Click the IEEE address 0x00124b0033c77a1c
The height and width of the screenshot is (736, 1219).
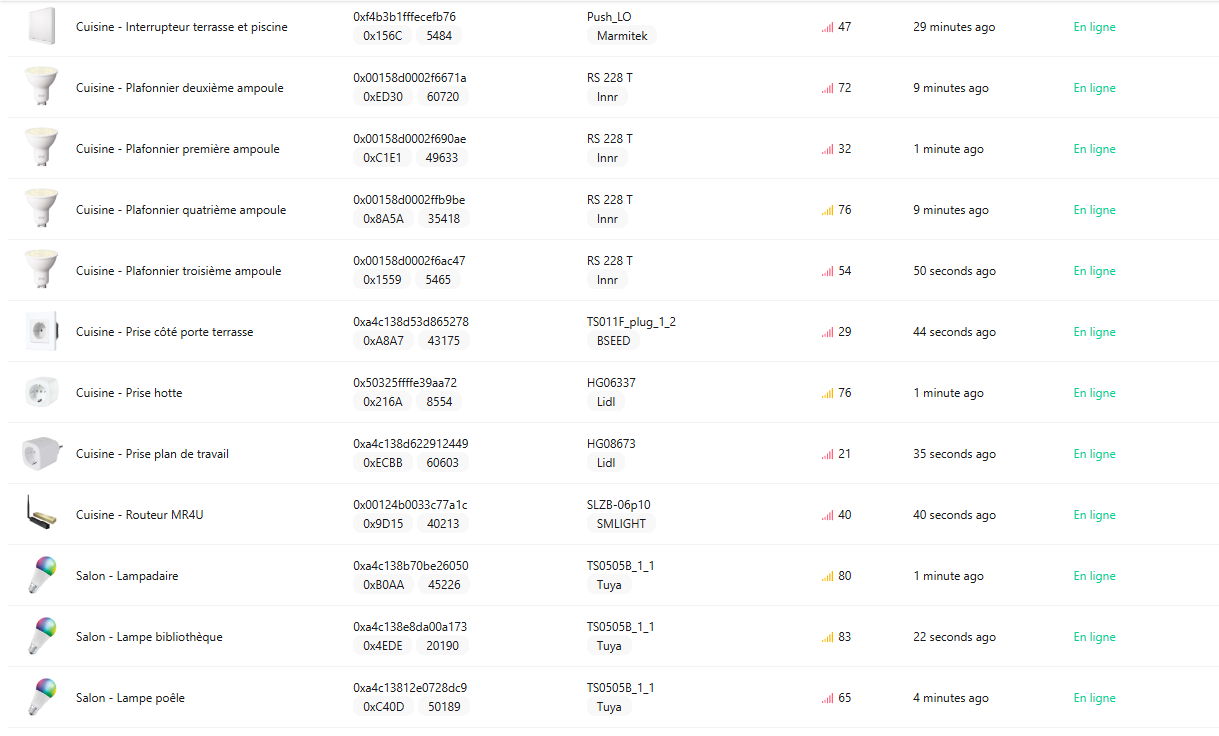point(410,505)
